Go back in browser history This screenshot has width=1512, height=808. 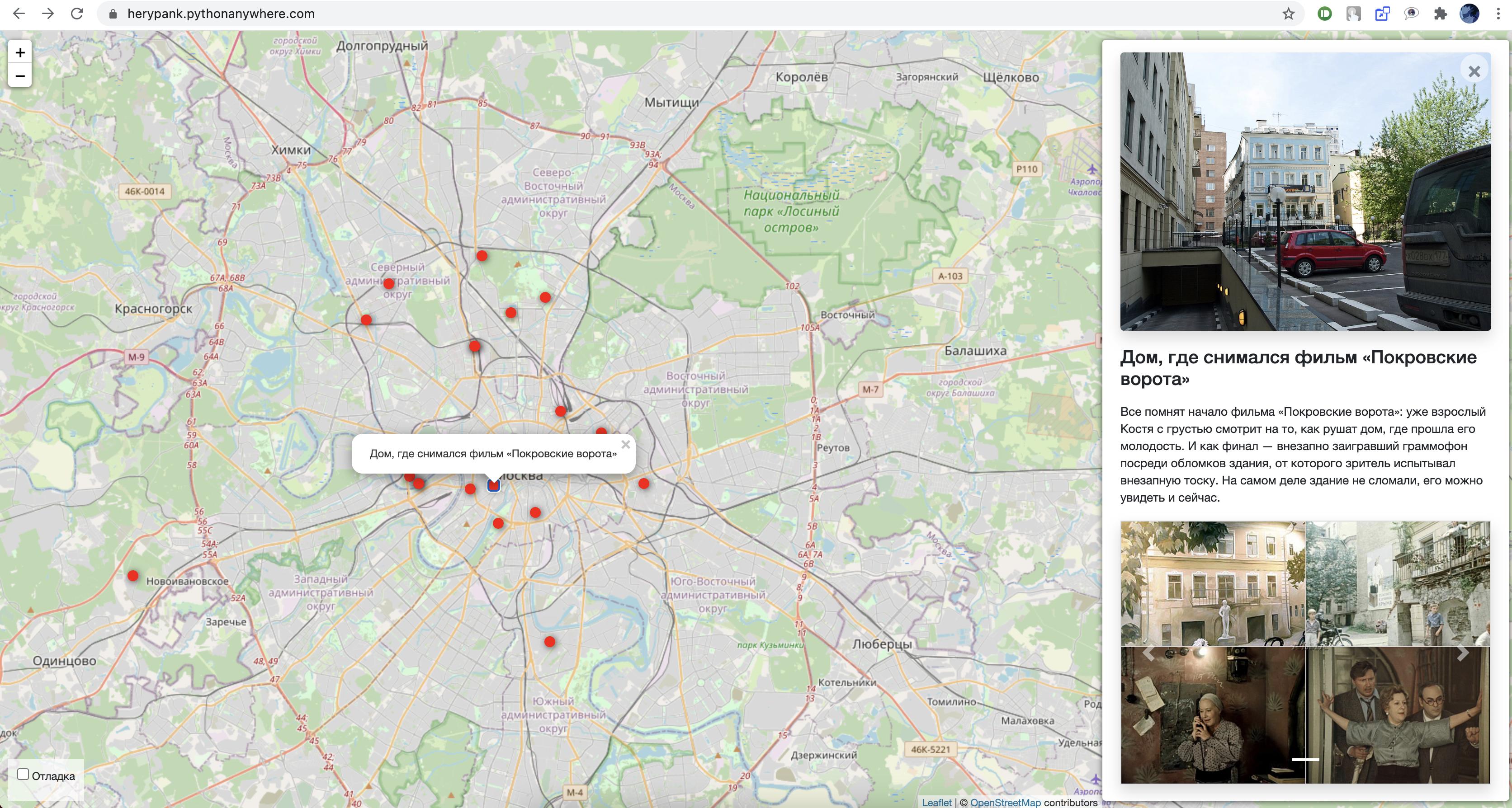(19, 14)
